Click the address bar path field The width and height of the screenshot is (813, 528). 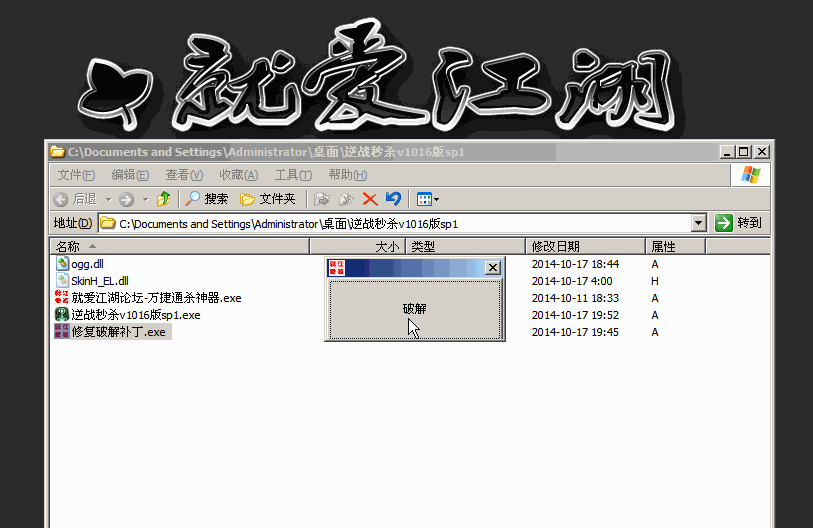[x=400, y=224]
